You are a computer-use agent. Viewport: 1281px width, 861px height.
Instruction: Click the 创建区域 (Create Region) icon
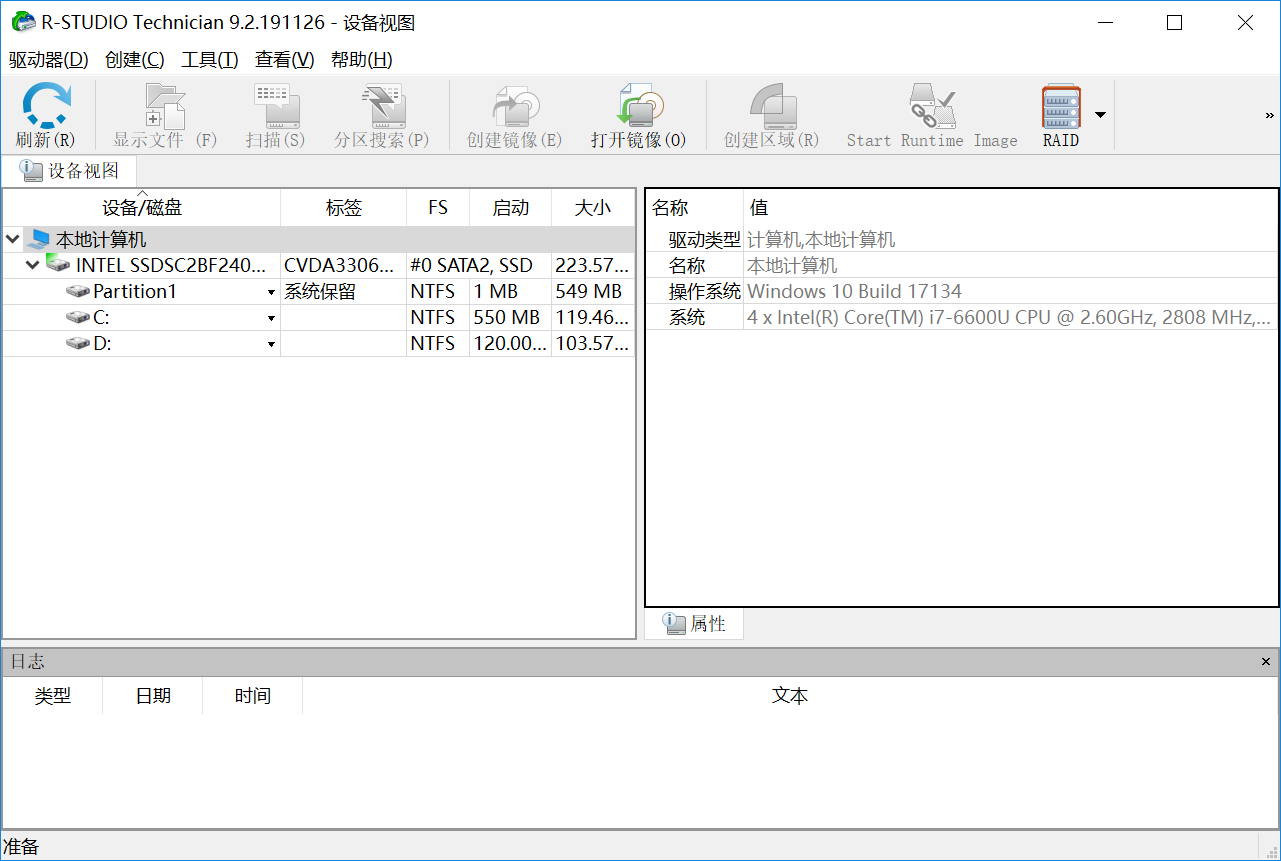[772, 104]
